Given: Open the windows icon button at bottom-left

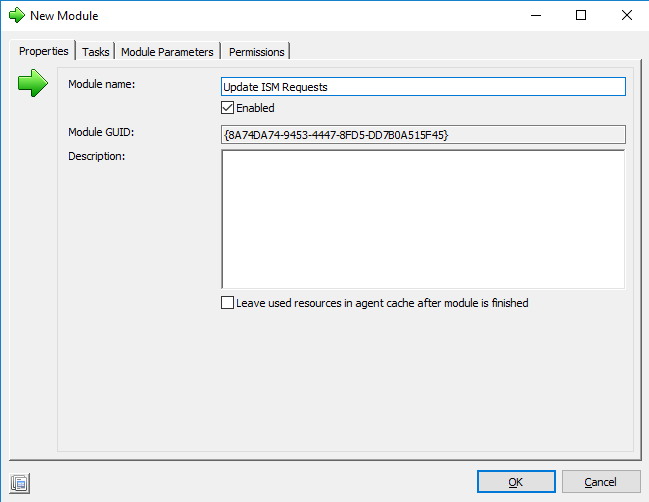Looking at the screenshot, I should (19, 483).
